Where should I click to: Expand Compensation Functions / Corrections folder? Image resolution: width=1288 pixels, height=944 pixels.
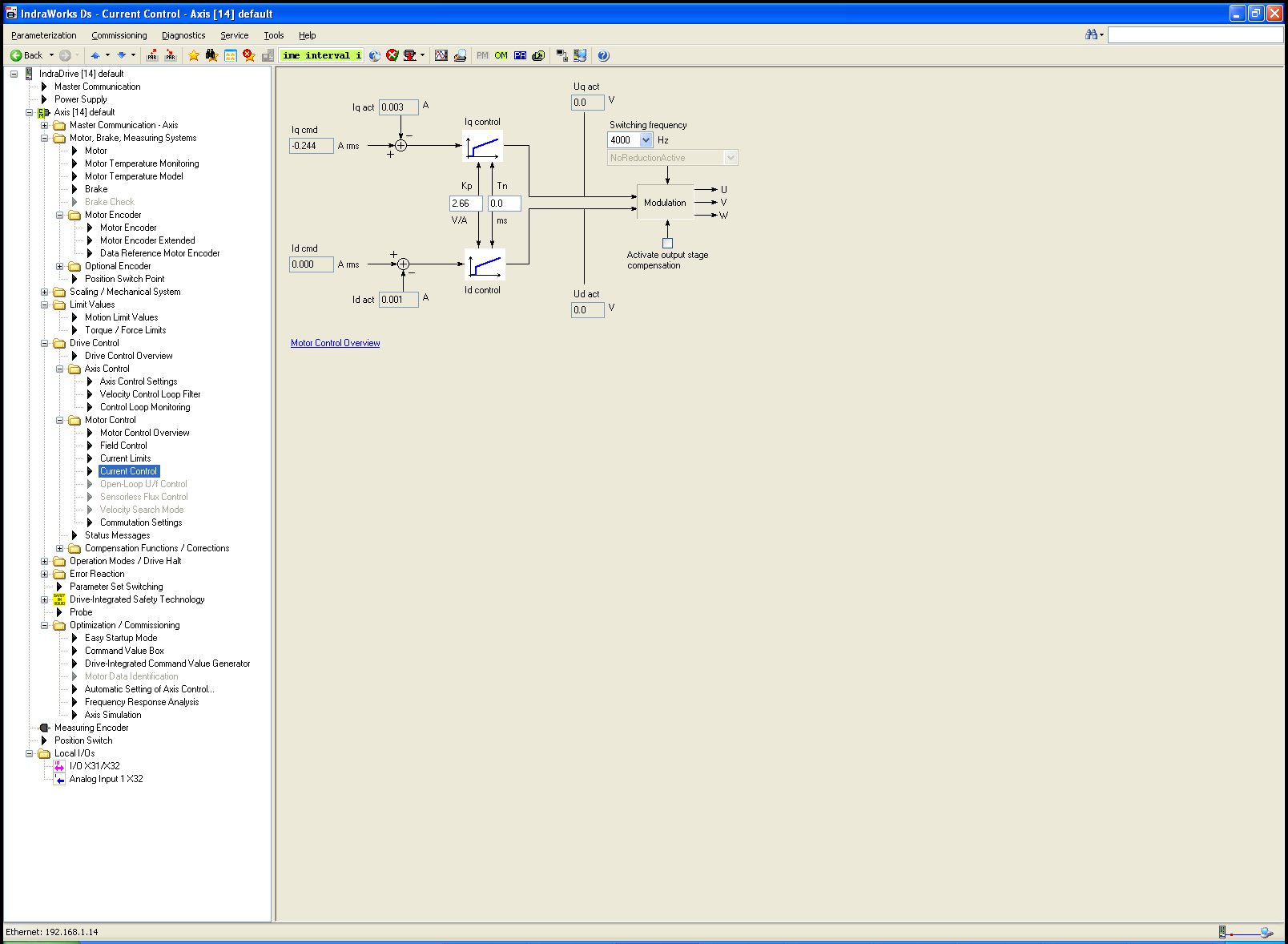(60, 548)
